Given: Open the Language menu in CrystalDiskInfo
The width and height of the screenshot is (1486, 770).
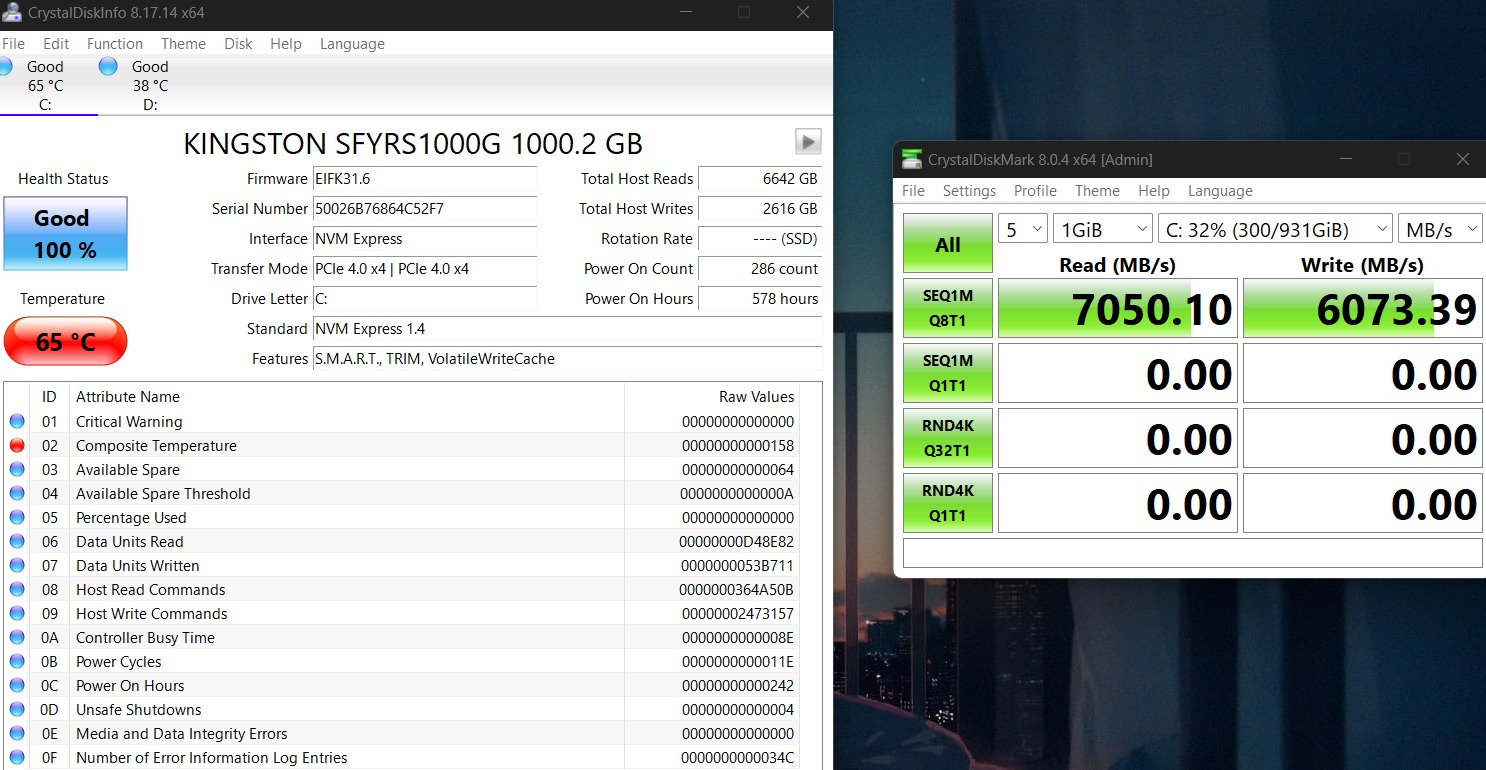Looking at the screenshot, I should 352,44.
